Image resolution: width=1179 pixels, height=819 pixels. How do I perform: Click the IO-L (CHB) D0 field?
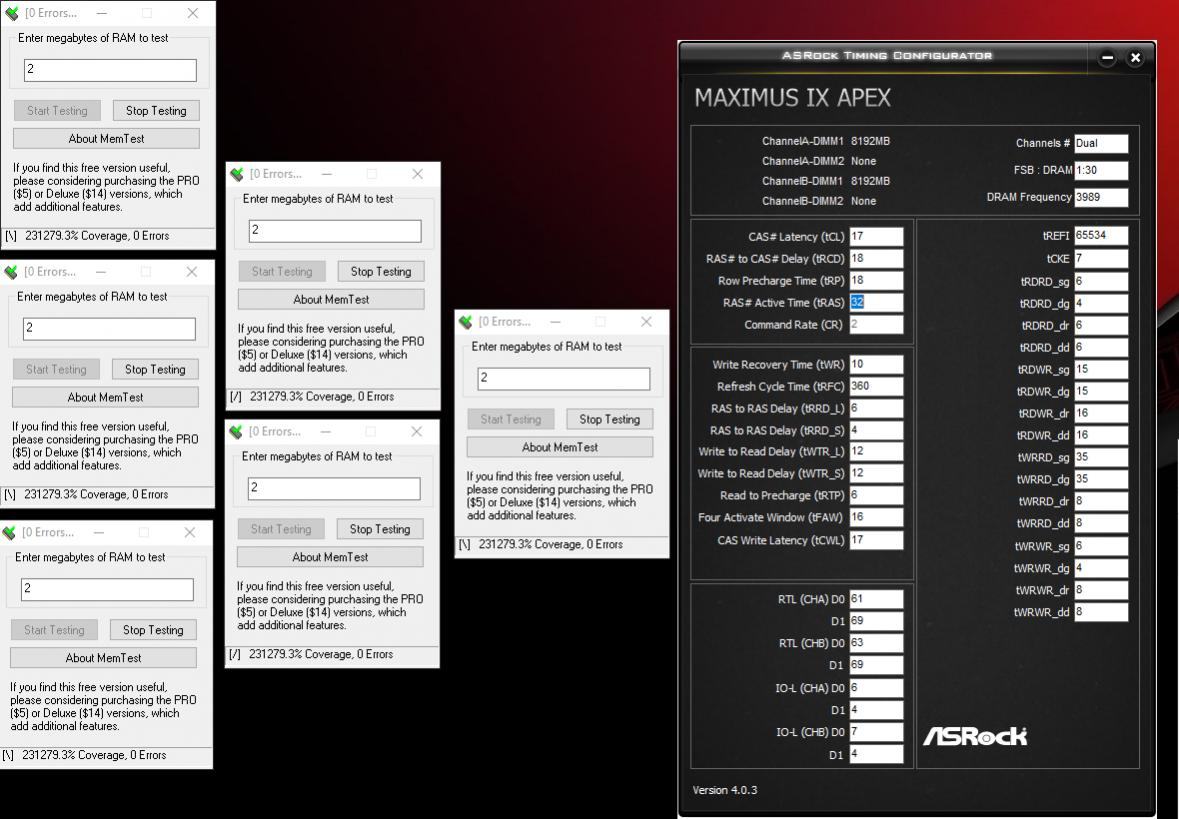876,732
